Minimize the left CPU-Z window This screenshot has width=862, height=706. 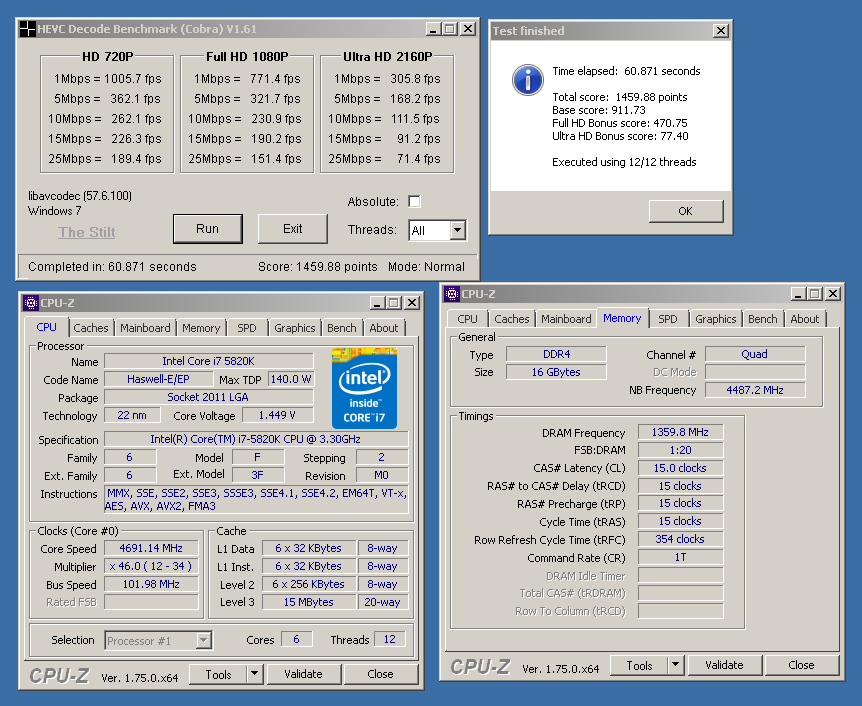(x=377, y=302)
